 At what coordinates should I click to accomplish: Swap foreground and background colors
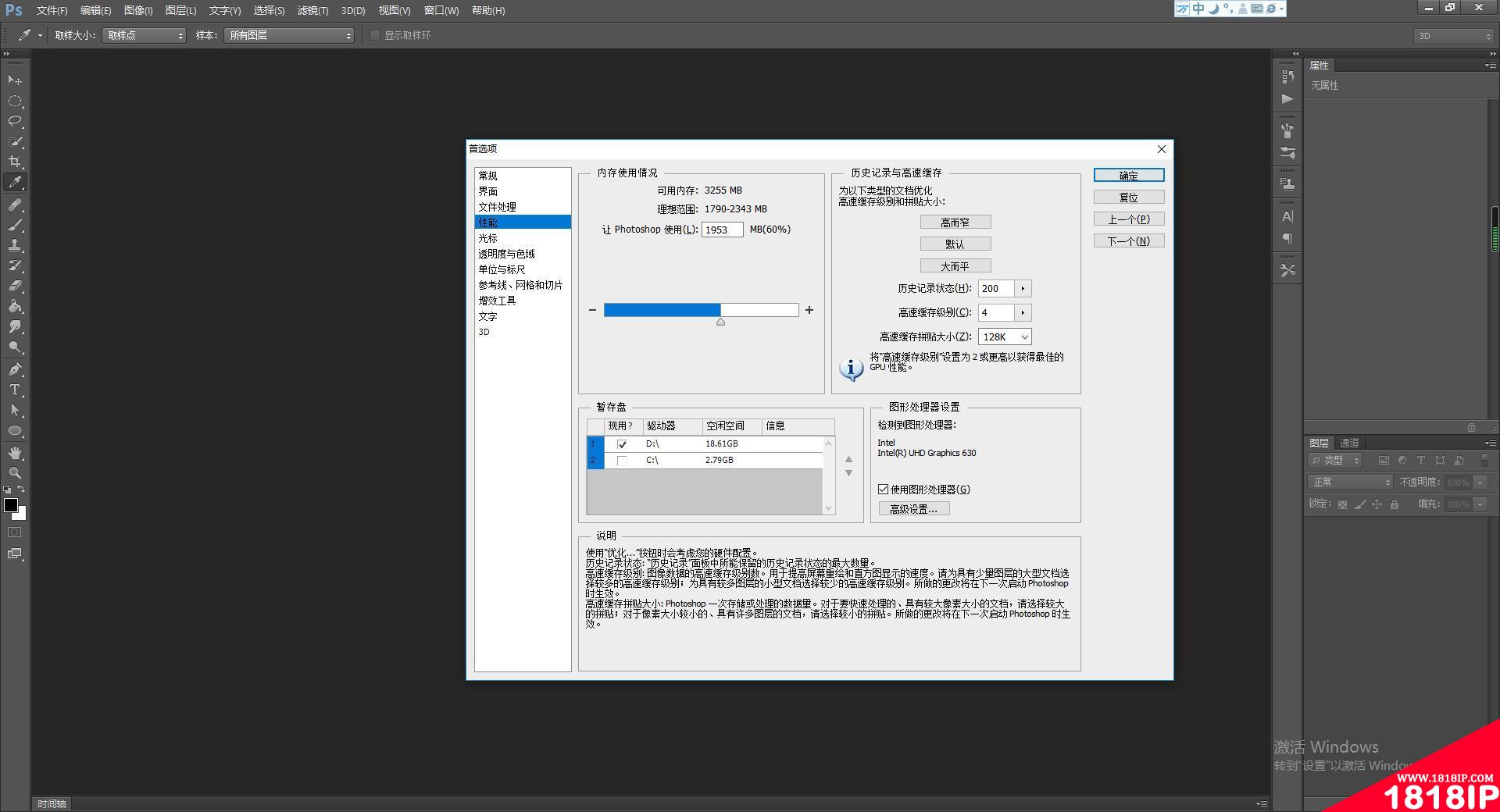click(21, 490)
